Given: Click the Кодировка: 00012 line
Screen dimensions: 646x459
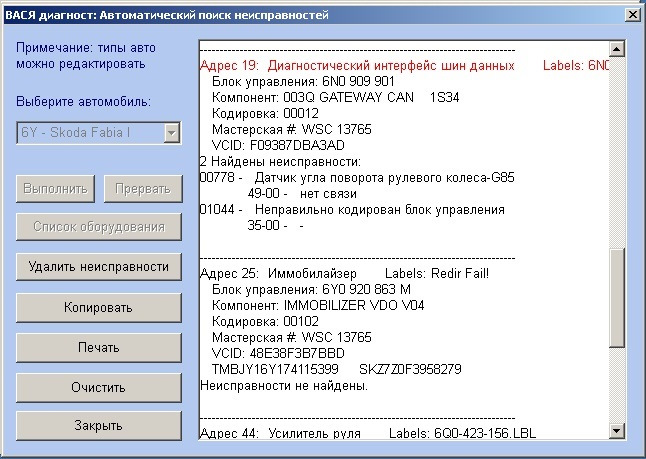Looking at the screenshot, I should [x=265, y=113].
